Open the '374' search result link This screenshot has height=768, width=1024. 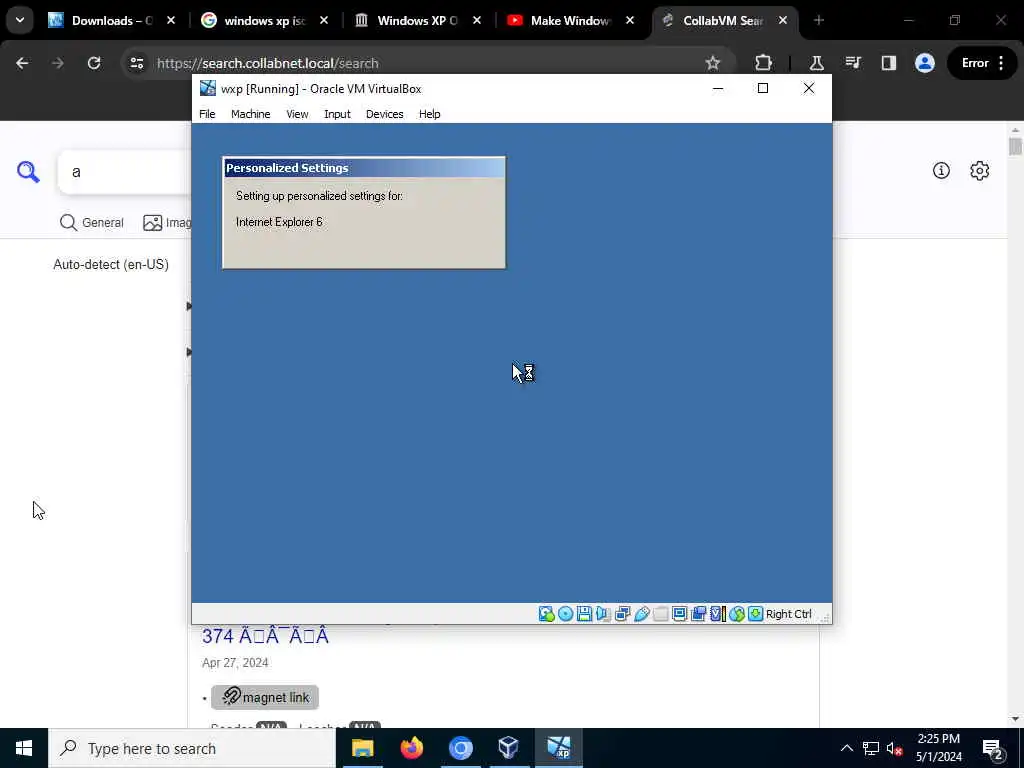265,635
